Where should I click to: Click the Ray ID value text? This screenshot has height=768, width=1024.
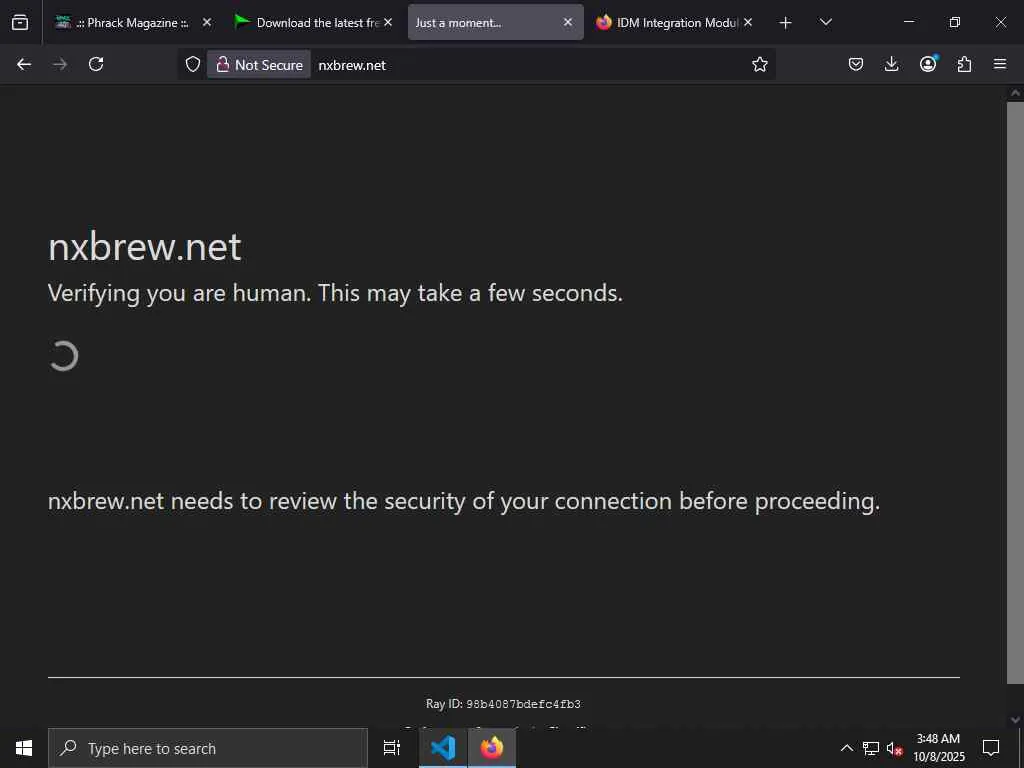point(523,704)
